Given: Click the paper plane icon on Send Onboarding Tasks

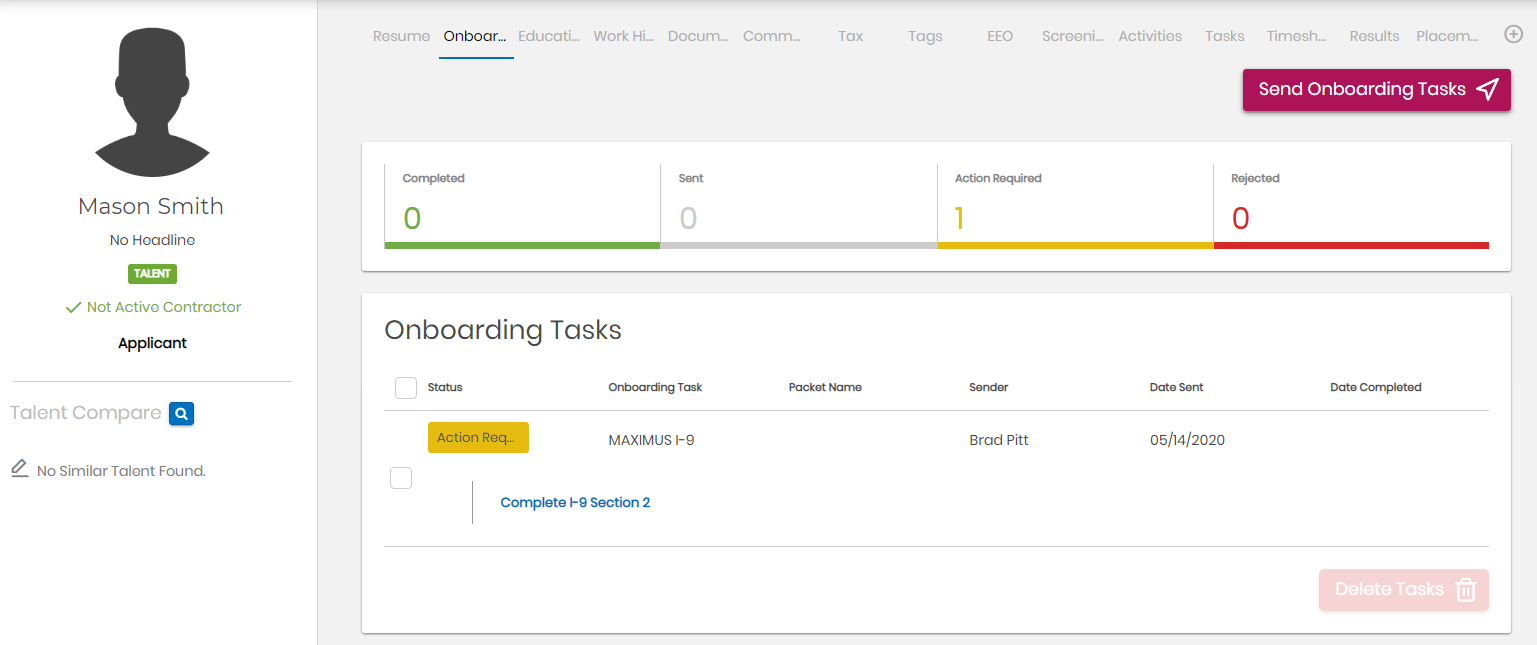Looking at the screenshot, I should coord(1488,89).
